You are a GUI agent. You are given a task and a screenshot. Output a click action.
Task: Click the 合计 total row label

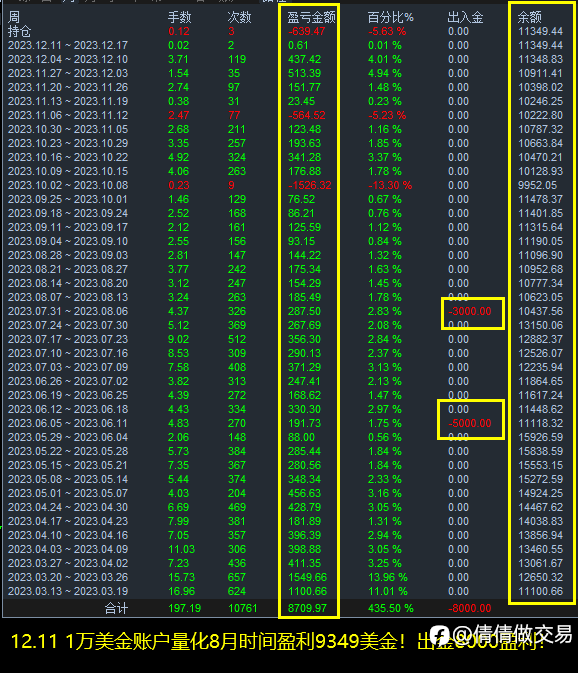coord(116,608)
